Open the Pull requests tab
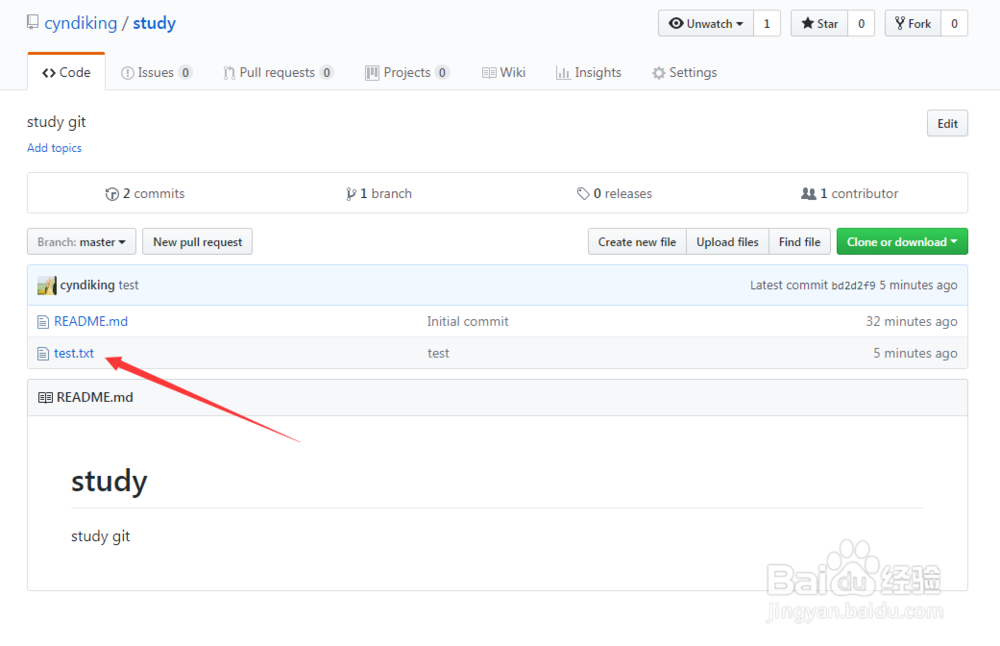1000x646 pixels. [x=278, y=73]
